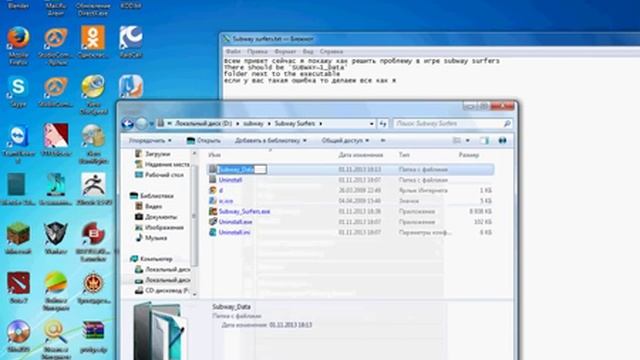Open recent pages dropdown beside forward
The height and width of the screenshot is (360, 640).
tap(151, 123)
